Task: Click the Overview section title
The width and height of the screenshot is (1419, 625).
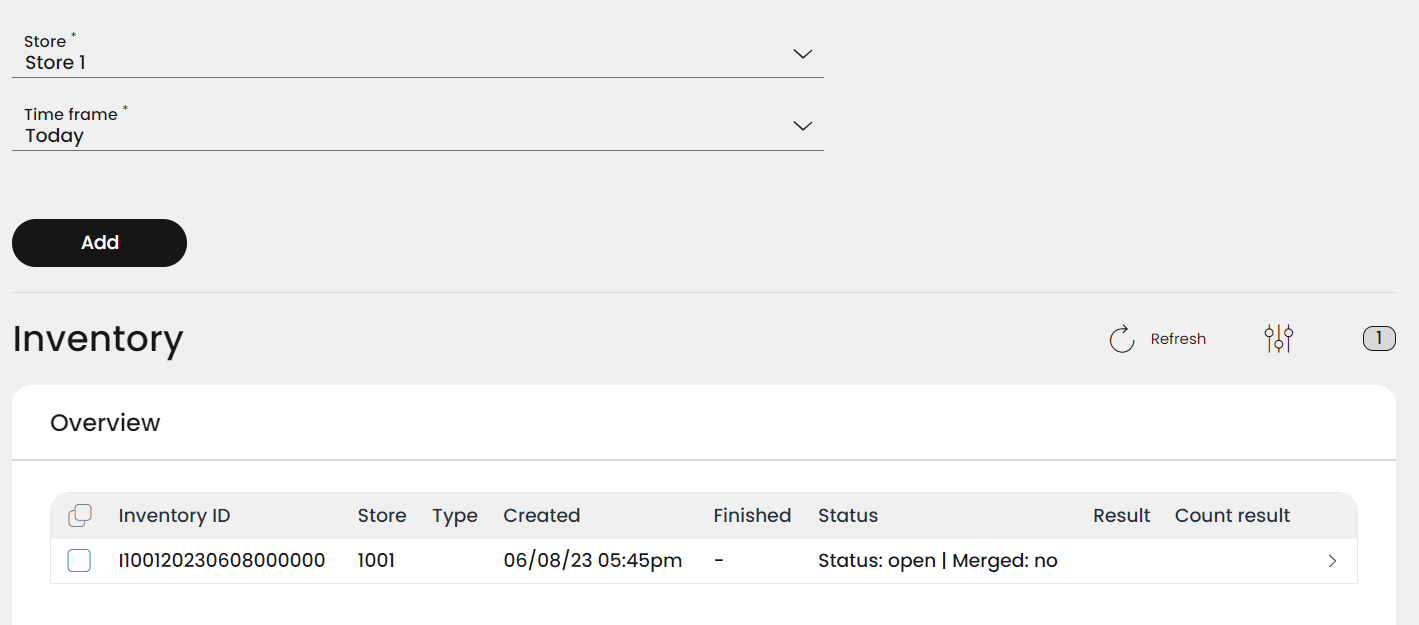Action: coord(105,423)
